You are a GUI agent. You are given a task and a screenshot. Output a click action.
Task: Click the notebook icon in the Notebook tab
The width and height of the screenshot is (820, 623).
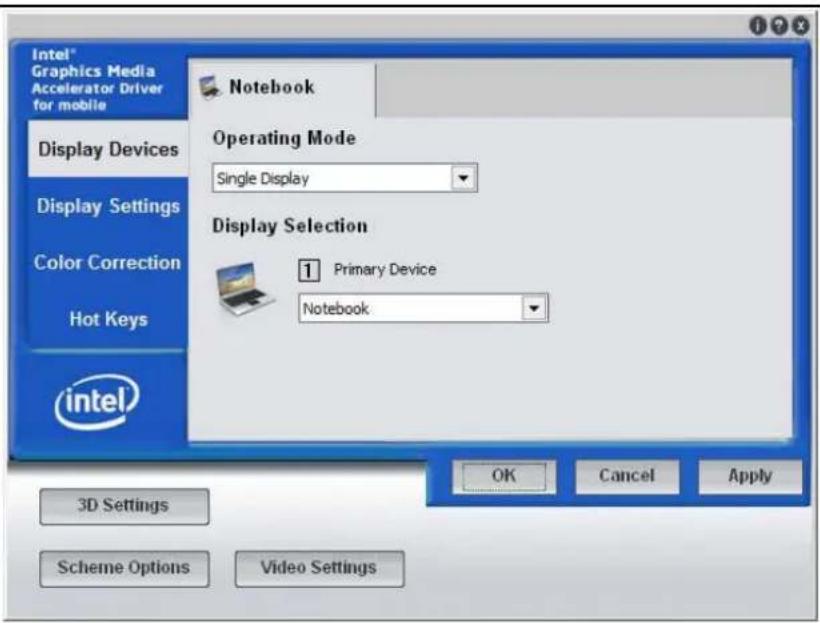(x=210, y=87)
